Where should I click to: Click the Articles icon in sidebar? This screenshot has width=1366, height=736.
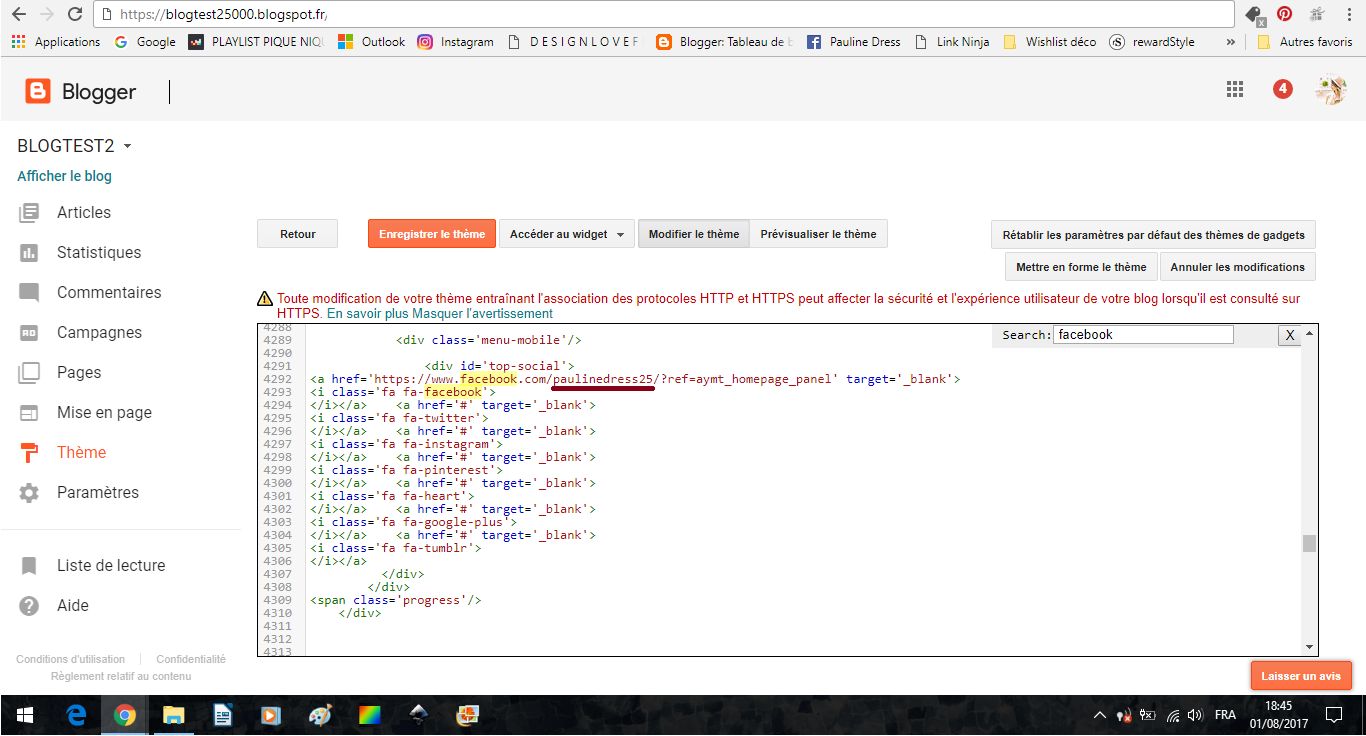29,212
